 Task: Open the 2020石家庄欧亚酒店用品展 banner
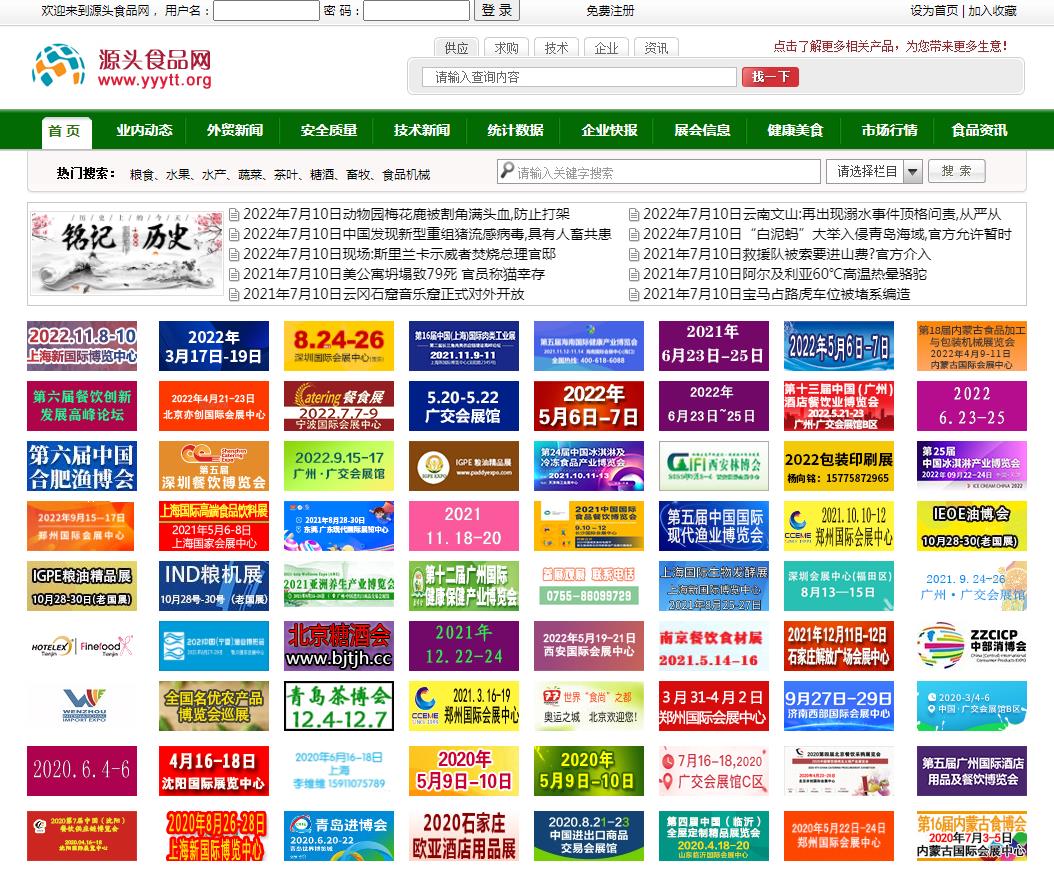464,835
